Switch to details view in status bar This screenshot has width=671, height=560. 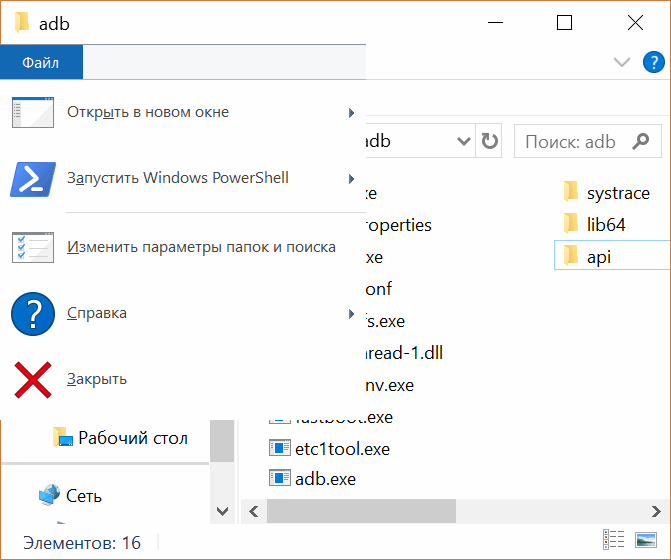(x=613, y=539)
